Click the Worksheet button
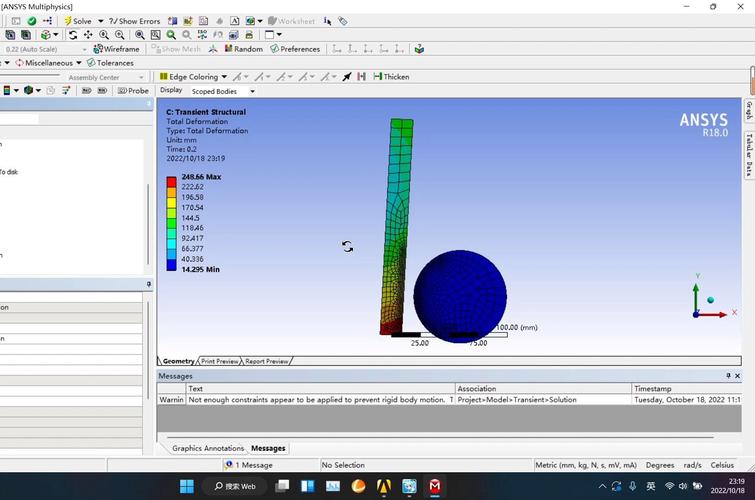This screenshot has height=500, width=755. 291,21
